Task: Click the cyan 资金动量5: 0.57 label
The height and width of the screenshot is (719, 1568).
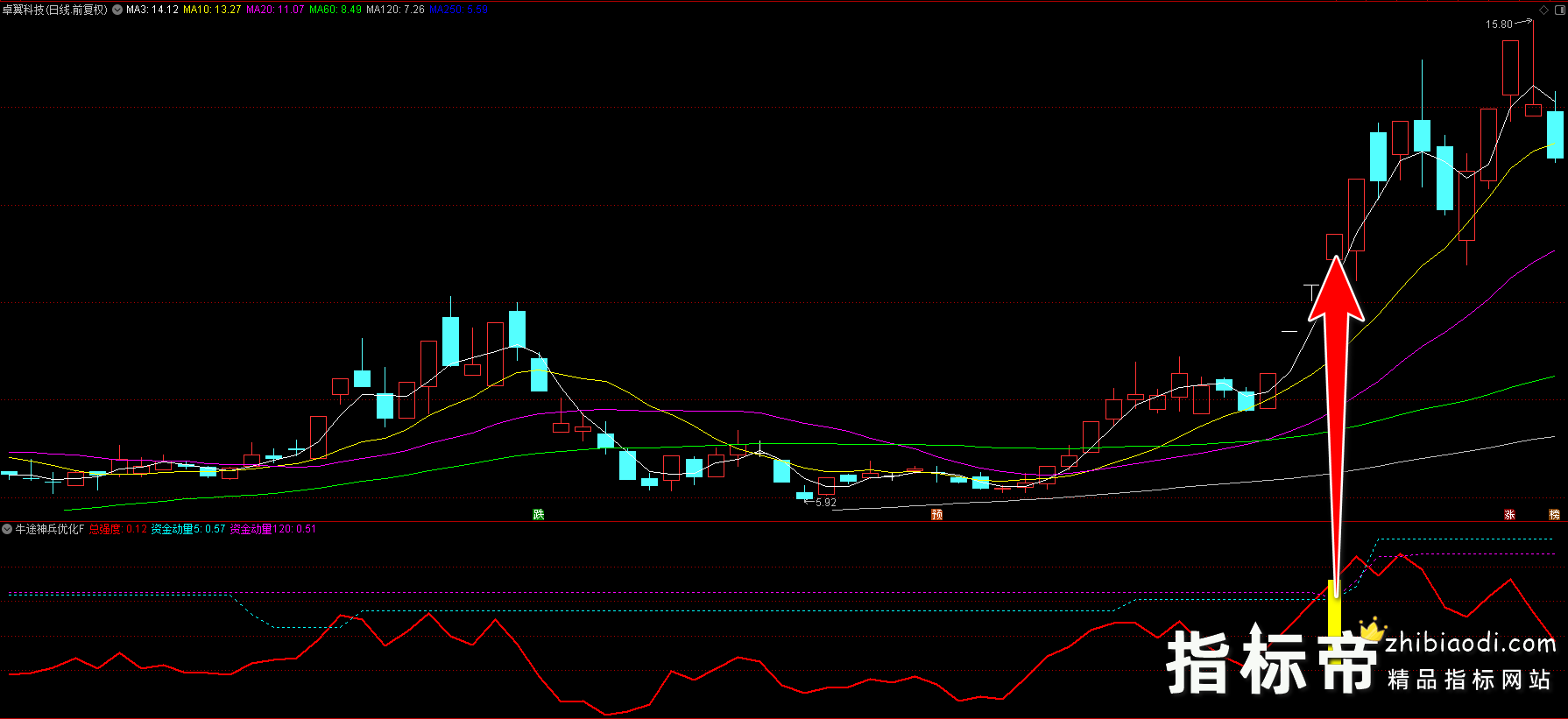Action: (188, 529)
